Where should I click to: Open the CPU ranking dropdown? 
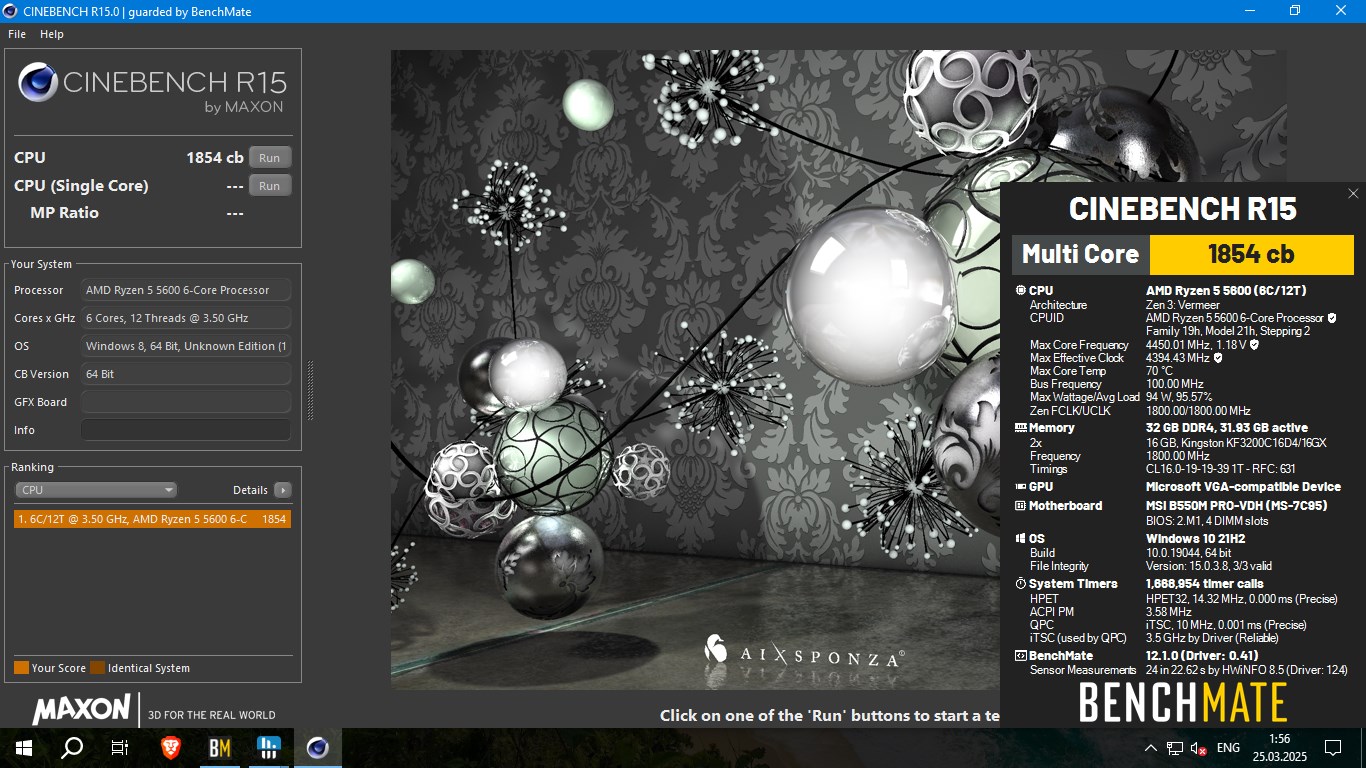96,490
